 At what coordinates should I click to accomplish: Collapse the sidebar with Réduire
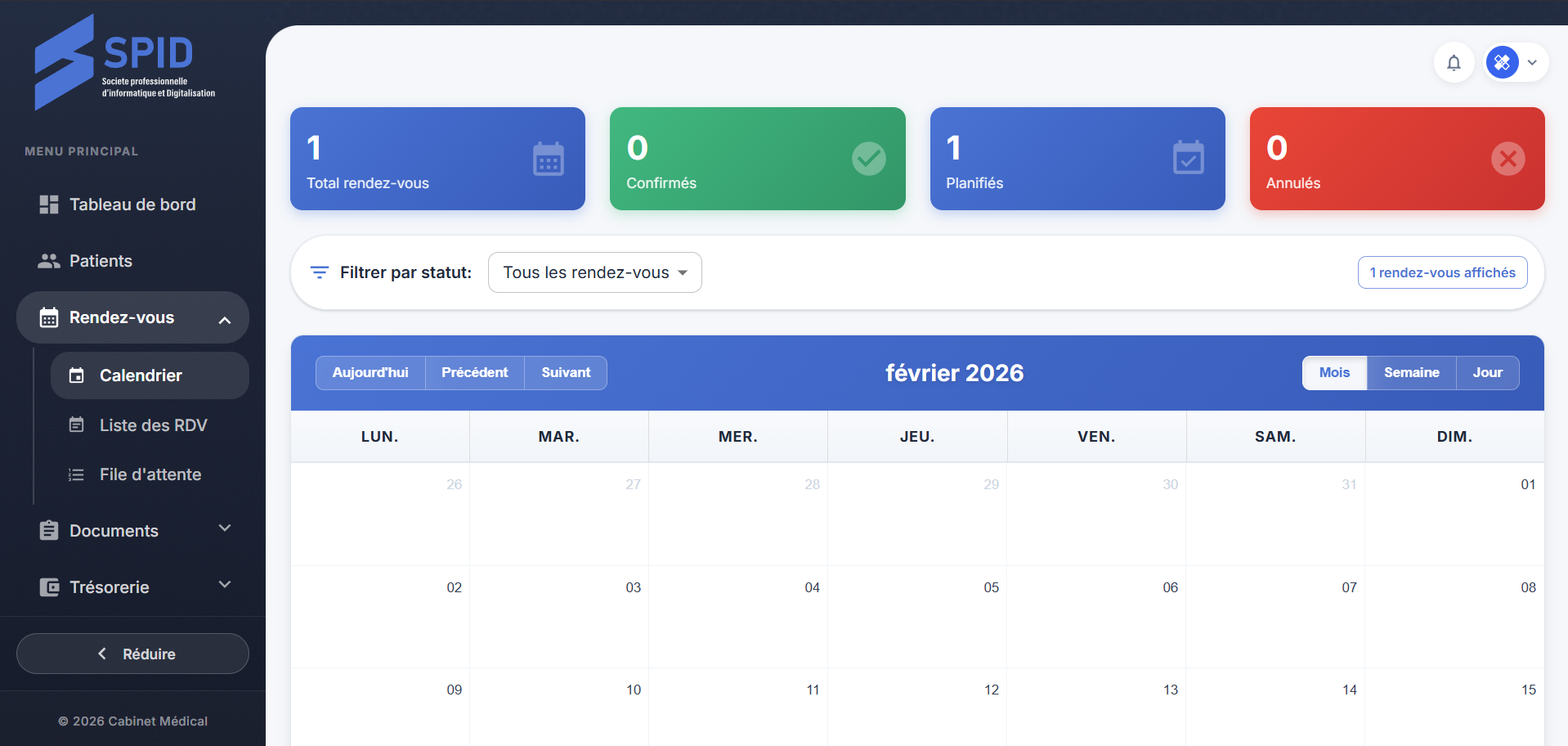(132, 654)
